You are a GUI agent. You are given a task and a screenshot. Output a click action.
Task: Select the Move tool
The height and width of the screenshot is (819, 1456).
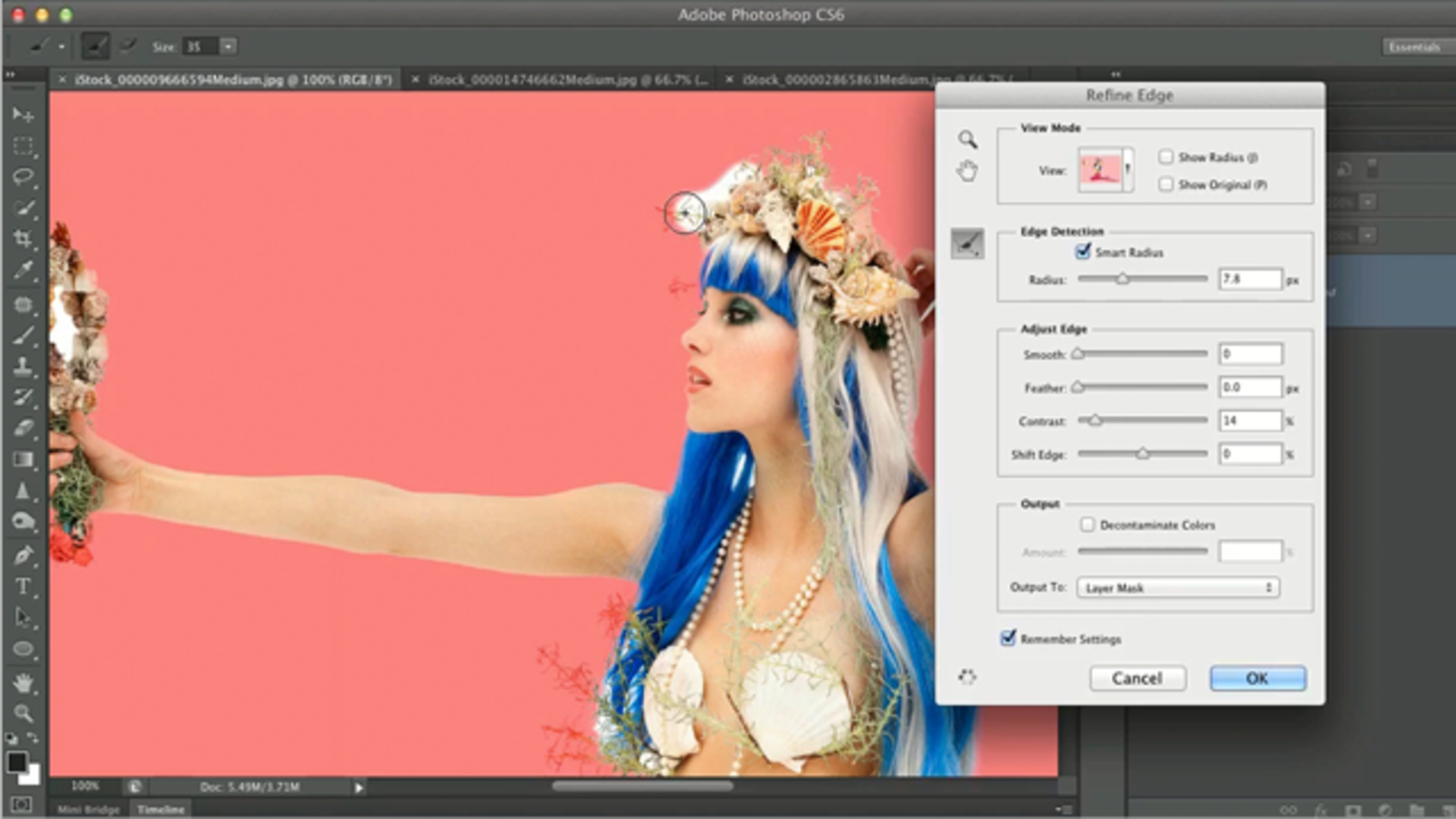point(23,115)
